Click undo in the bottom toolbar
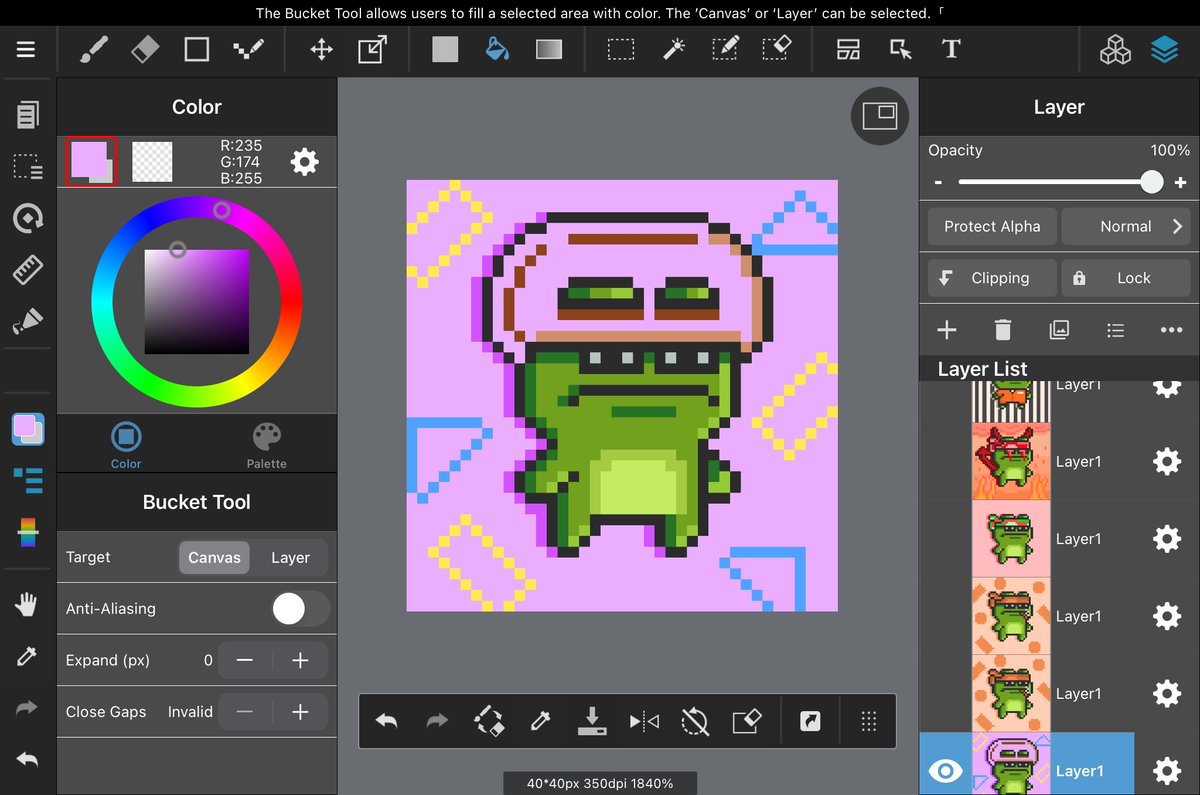Viewport: 1200px width, 795px height. (x=386, y=721)
